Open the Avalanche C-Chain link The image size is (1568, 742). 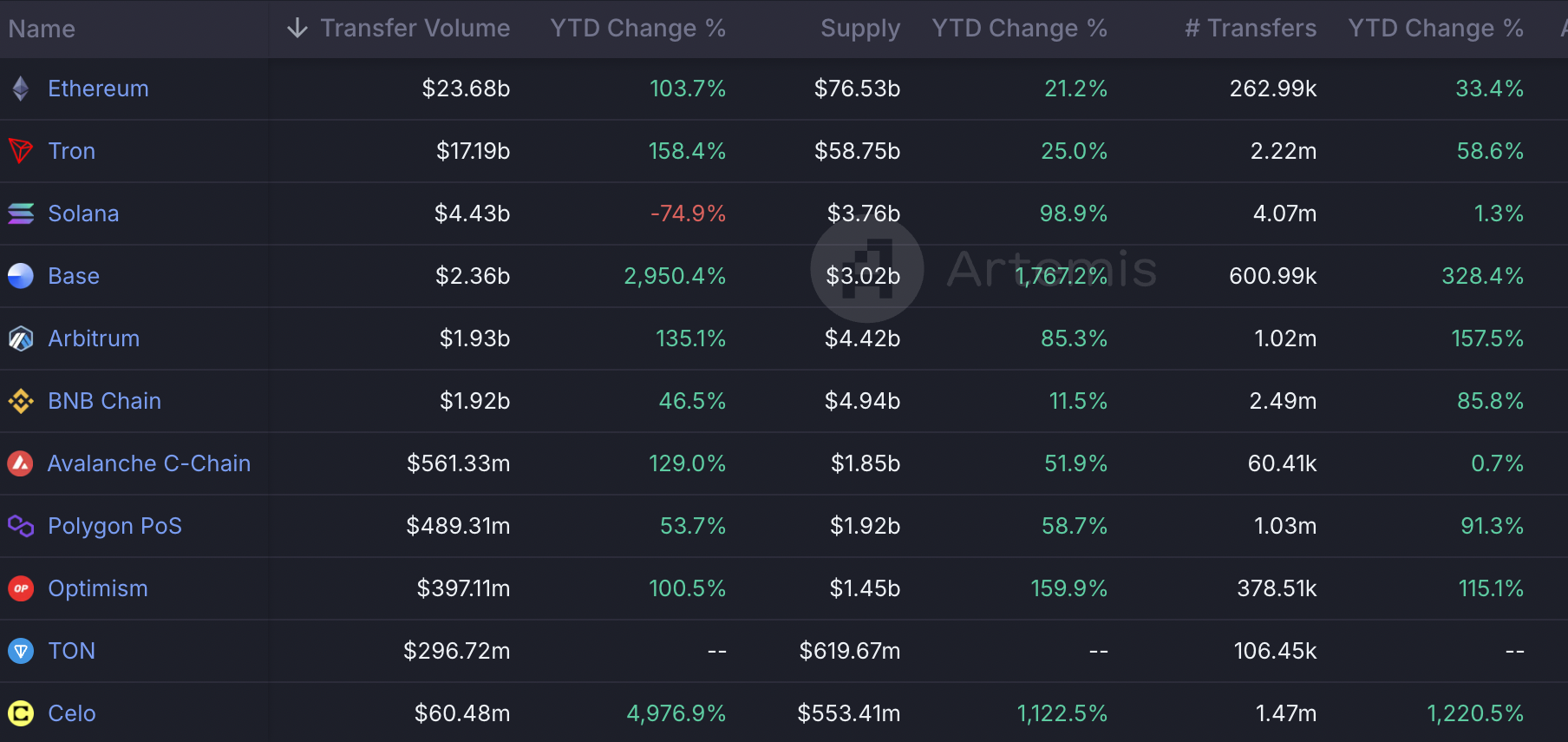coord(149,463)
